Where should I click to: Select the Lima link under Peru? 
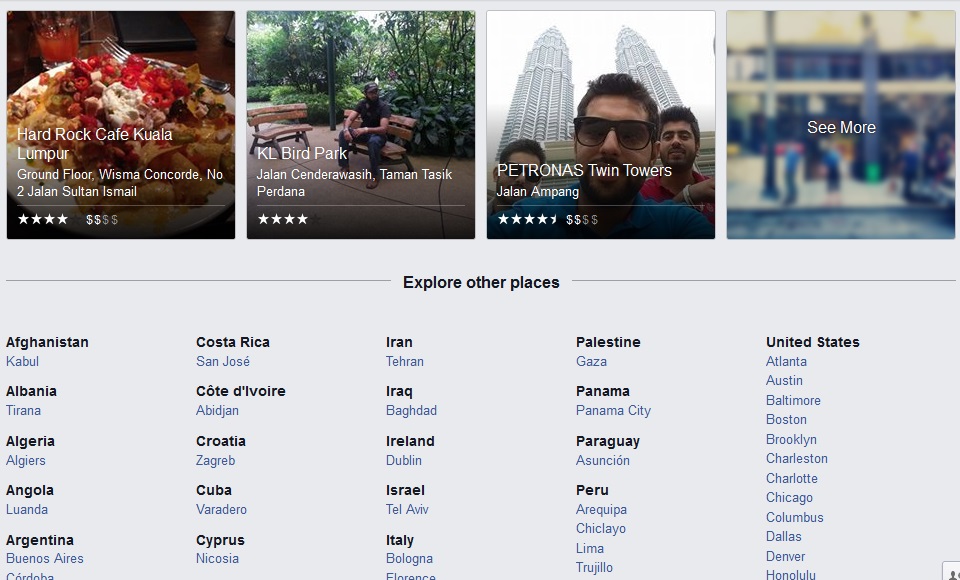(590, 549)
